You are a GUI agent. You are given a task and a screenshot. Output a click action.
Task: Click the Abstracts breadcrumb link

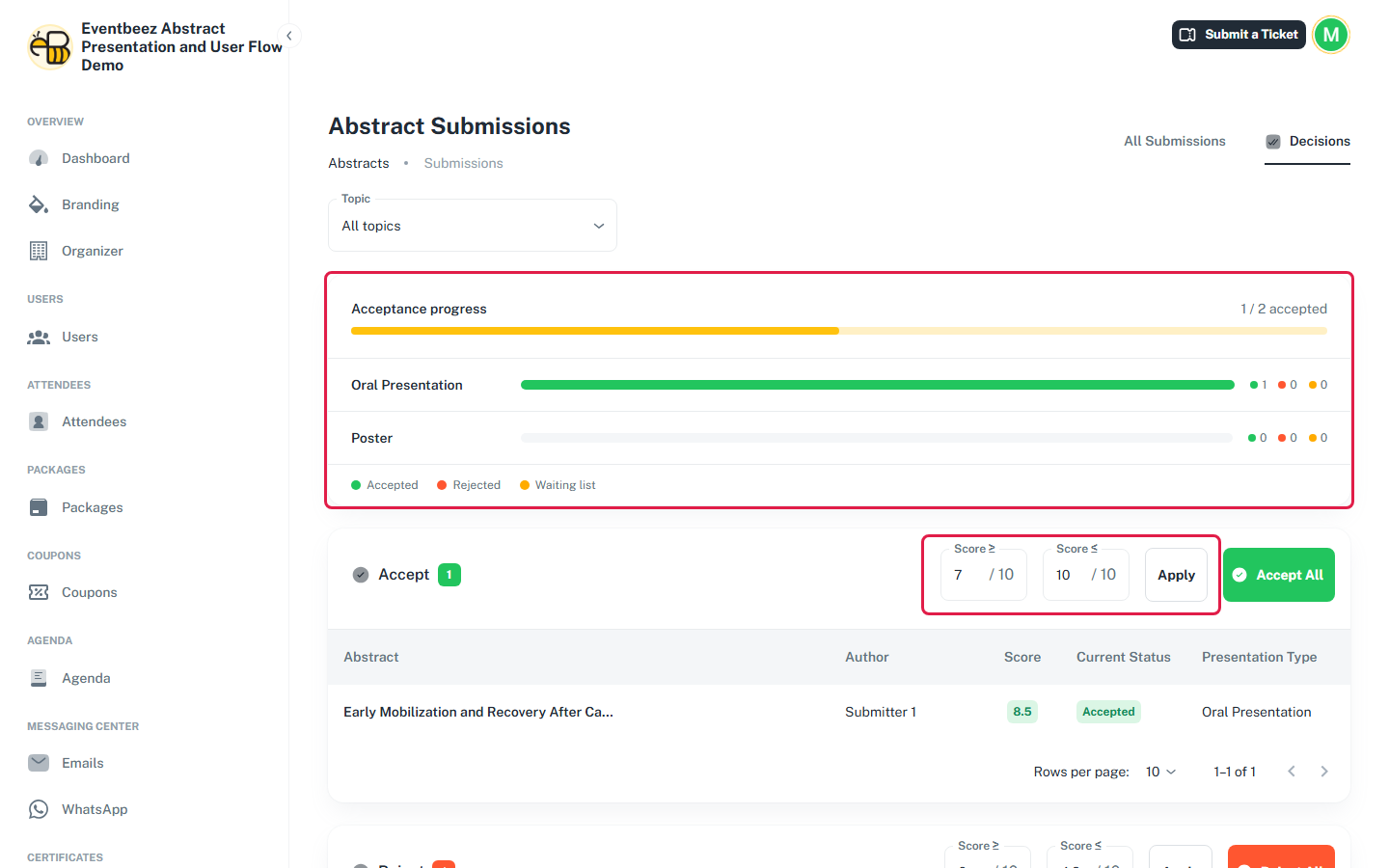coord(359,163)
